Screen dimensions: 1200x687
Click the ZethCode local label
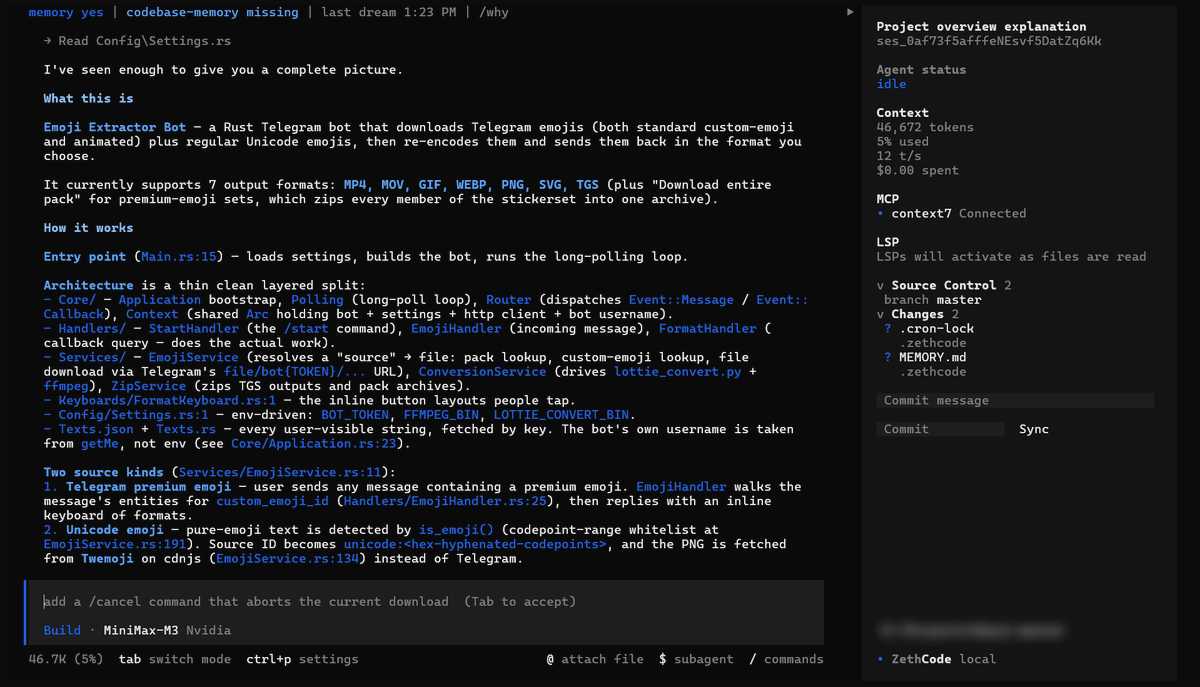coord(943,659)
